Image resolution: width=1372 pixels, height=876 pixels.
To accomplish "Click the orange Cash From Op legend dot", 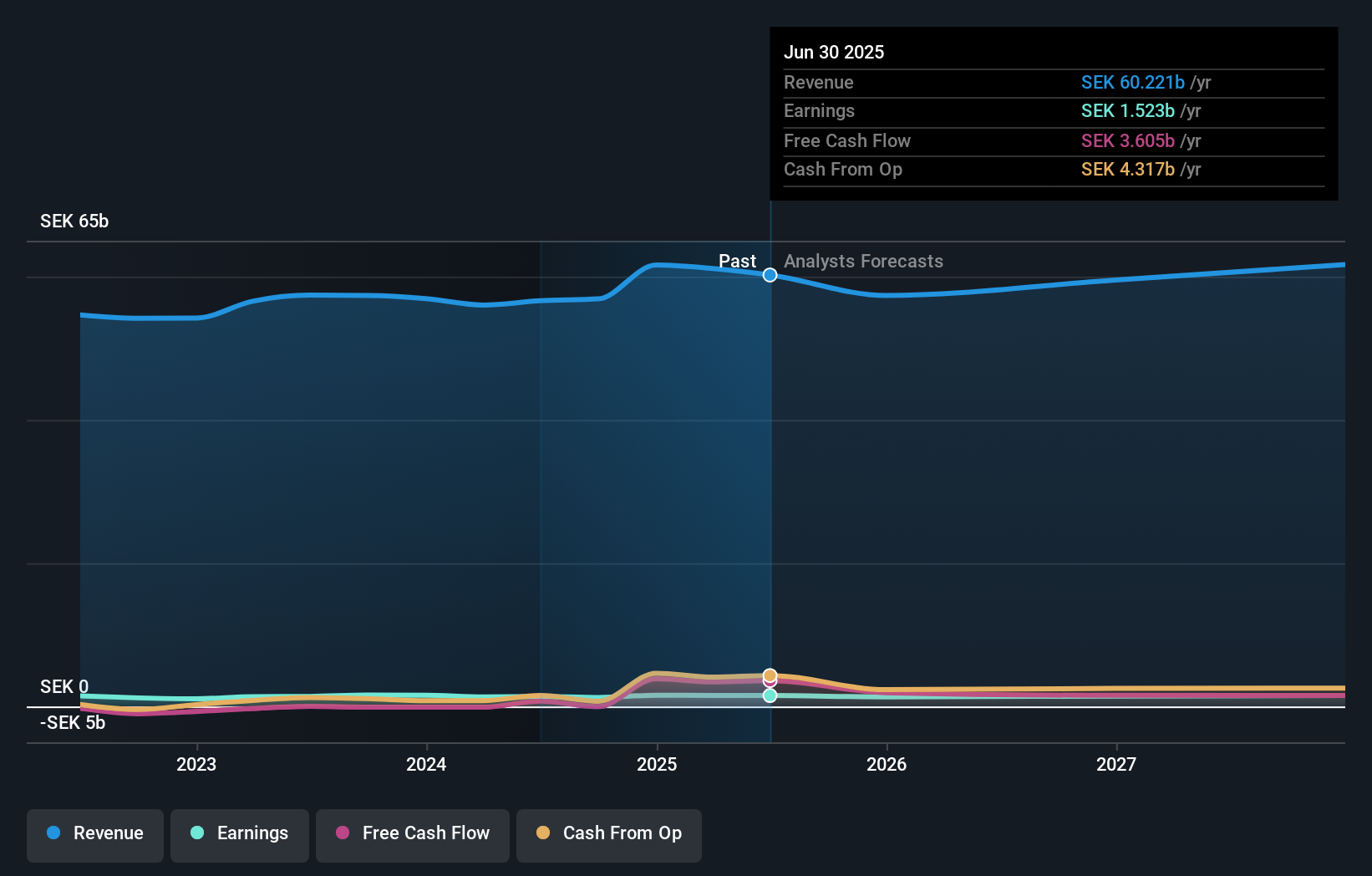I will pos(543,833).
